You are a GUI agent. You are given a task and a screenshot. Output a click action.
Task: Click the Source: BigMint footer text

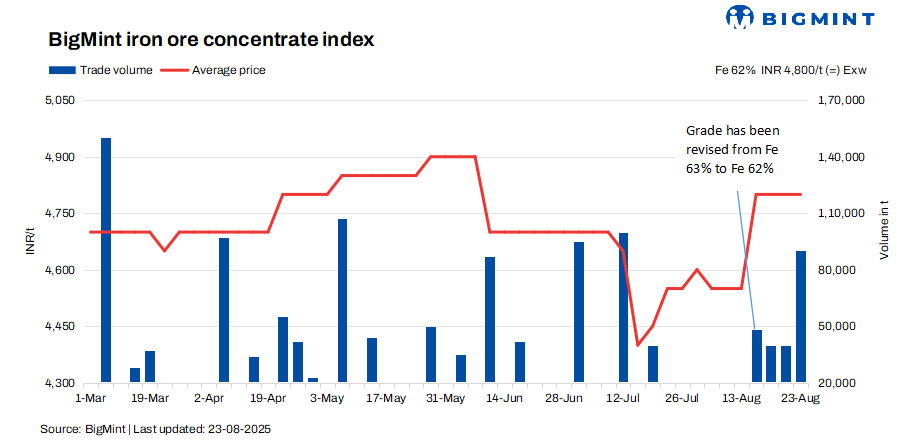point(155,429)
